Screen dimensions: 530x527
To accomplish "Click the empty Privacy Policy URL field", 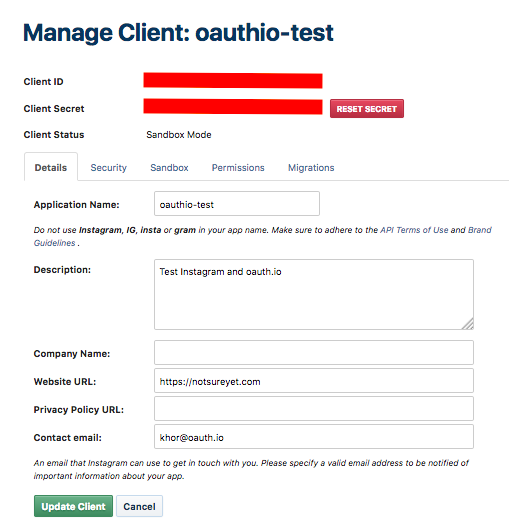I will click(314, 409).
